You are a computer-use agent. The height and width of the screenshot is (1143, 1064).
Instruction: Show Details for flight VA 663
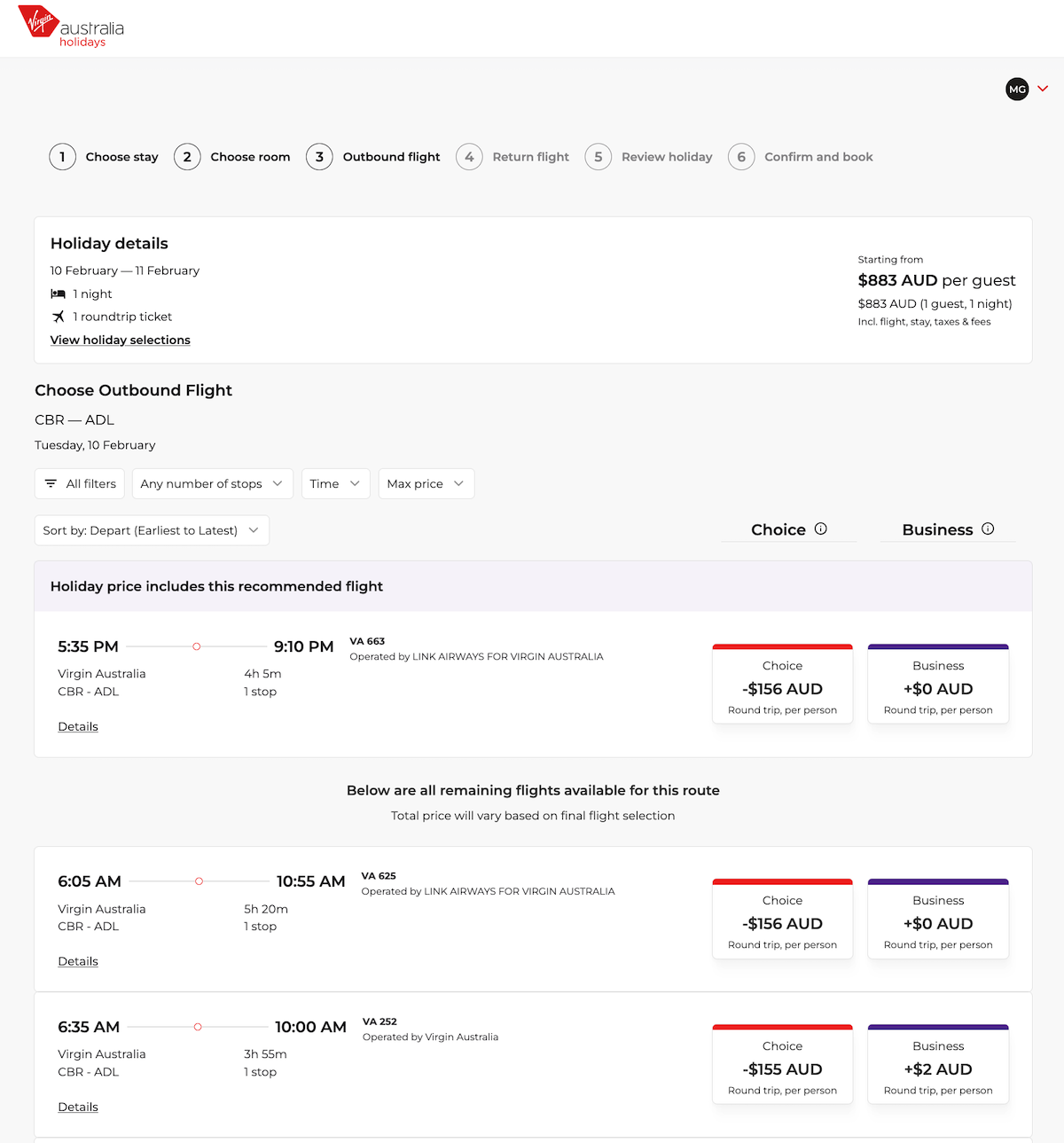[77, 726]
